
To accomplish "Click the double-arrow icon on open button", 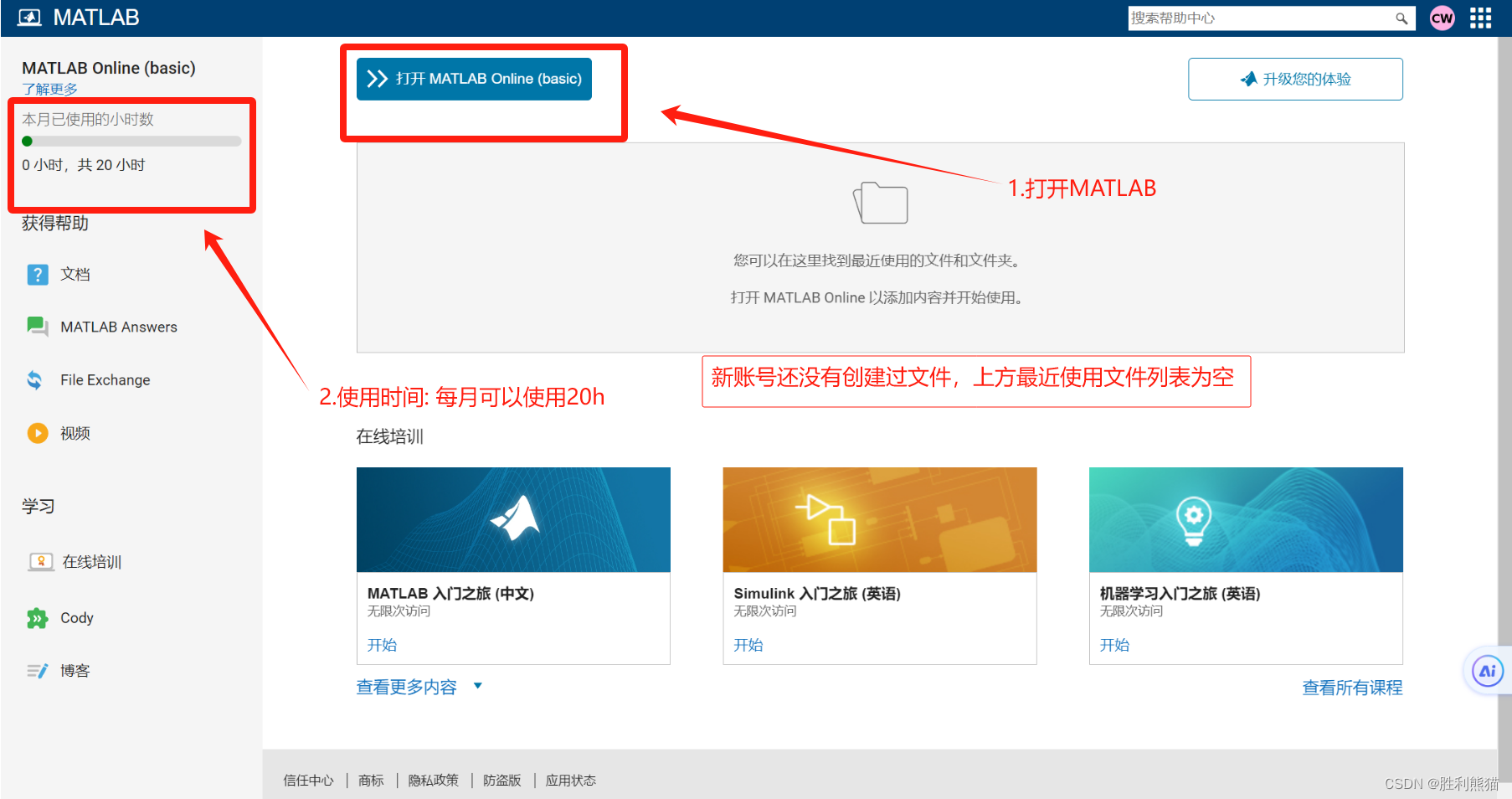I will (378, 79).
